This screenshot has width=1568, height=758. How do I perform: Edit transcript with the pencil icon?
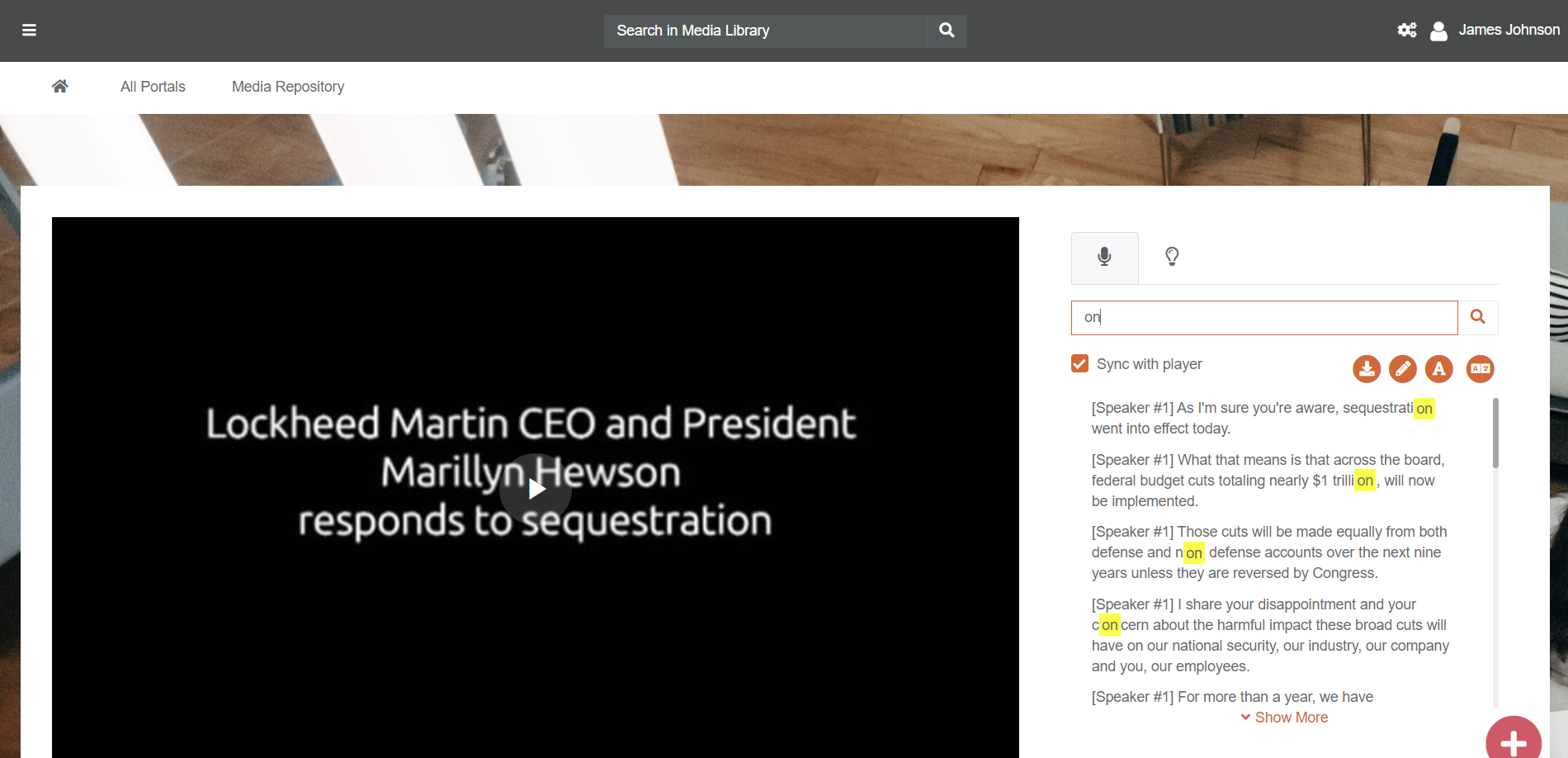pyautogui.click(x=1403, y=368)
